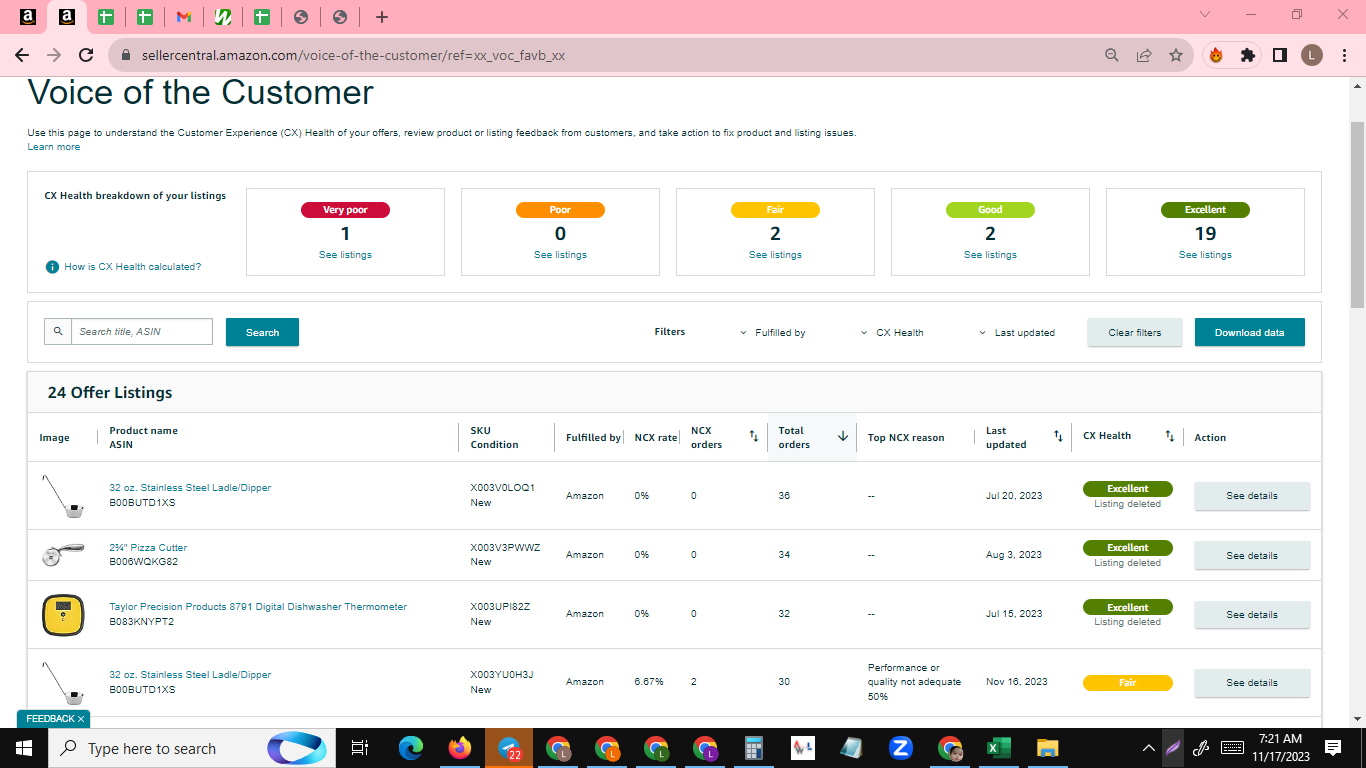1366x768 pixels.
Task: Open File Explorer from taskbar
Action: click(1047, 748)
